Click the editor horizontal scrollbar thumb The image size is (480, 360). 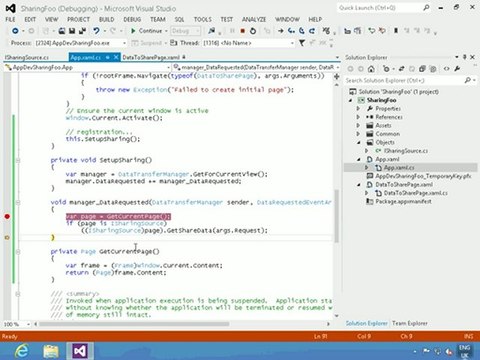pos(134,324)
